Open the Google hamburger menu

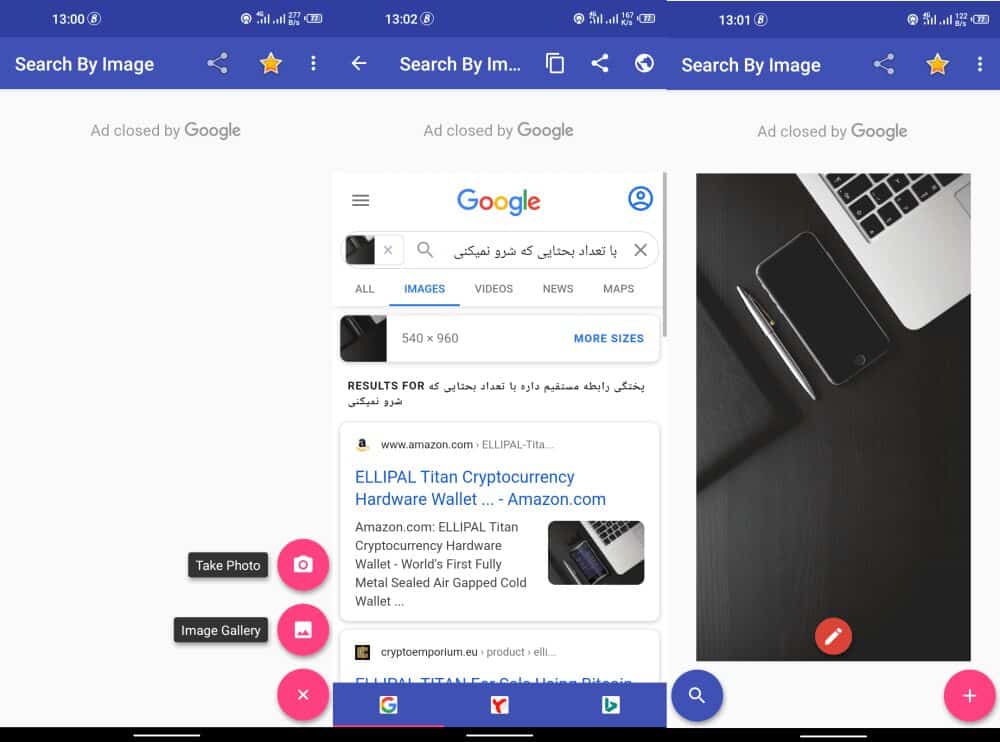click(360, 199)
